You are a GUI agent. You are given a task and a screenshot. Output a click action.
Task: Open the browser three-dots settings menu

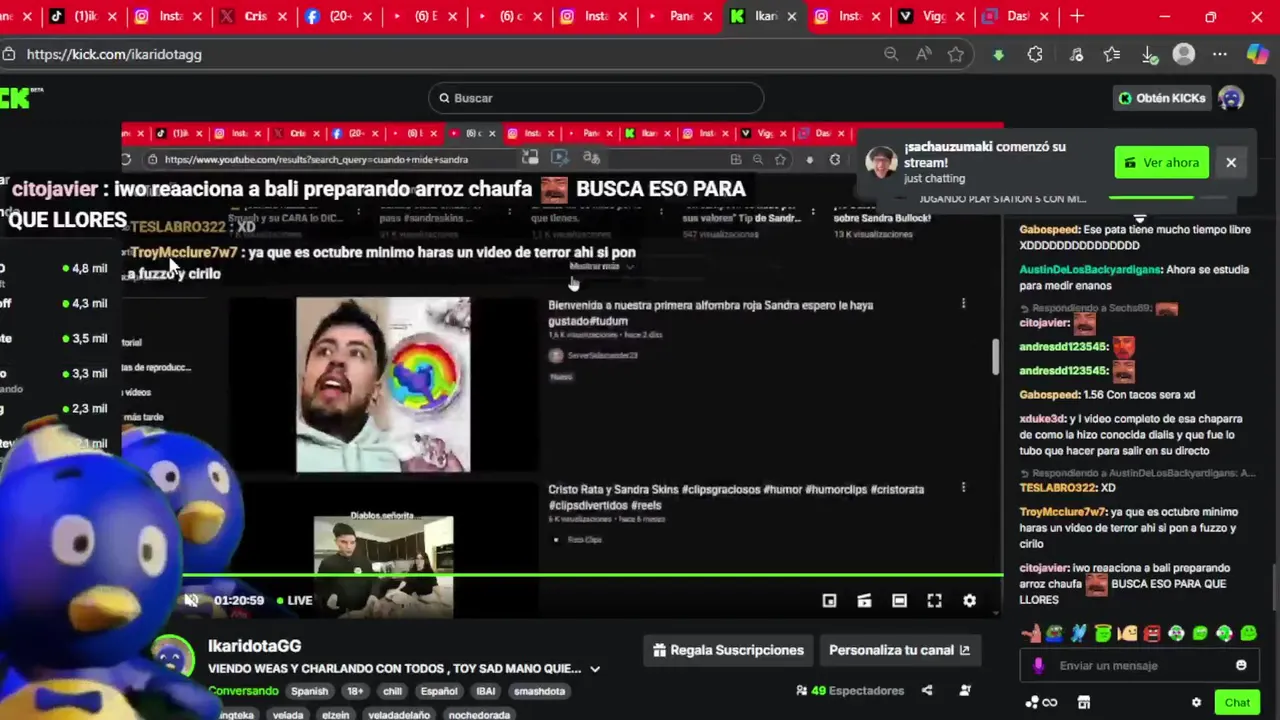point(1220,54)
